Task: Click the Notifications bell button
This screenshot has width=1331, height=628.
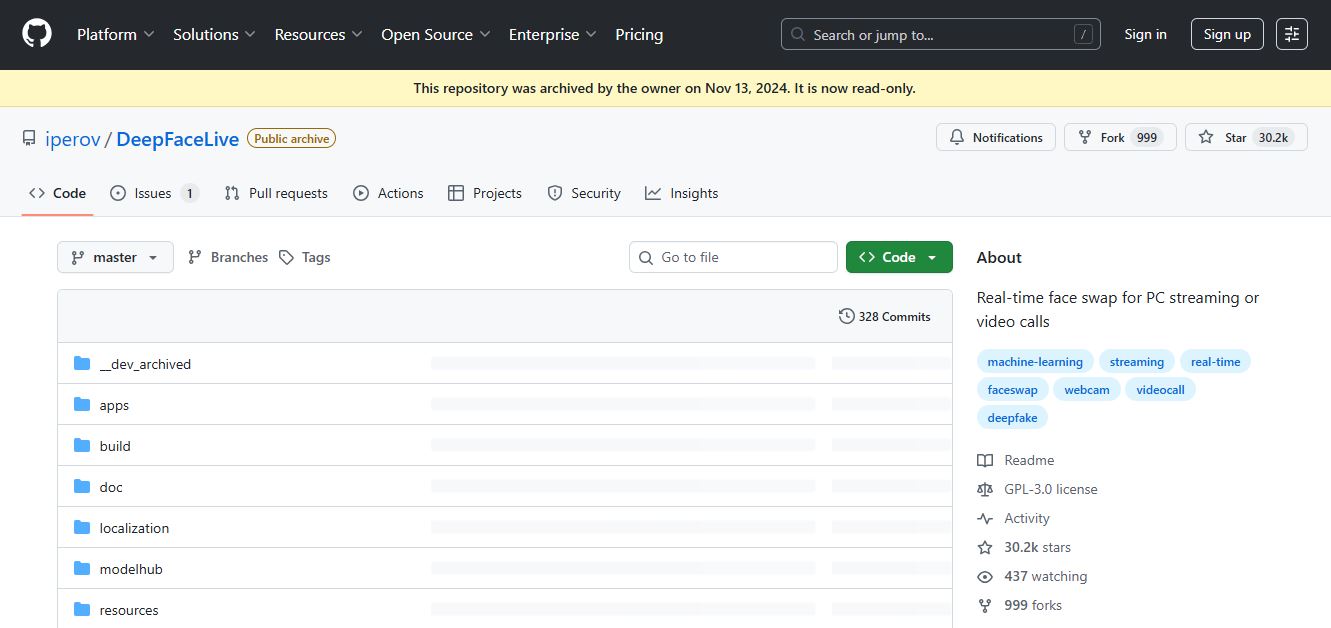Action: point(995,138)
